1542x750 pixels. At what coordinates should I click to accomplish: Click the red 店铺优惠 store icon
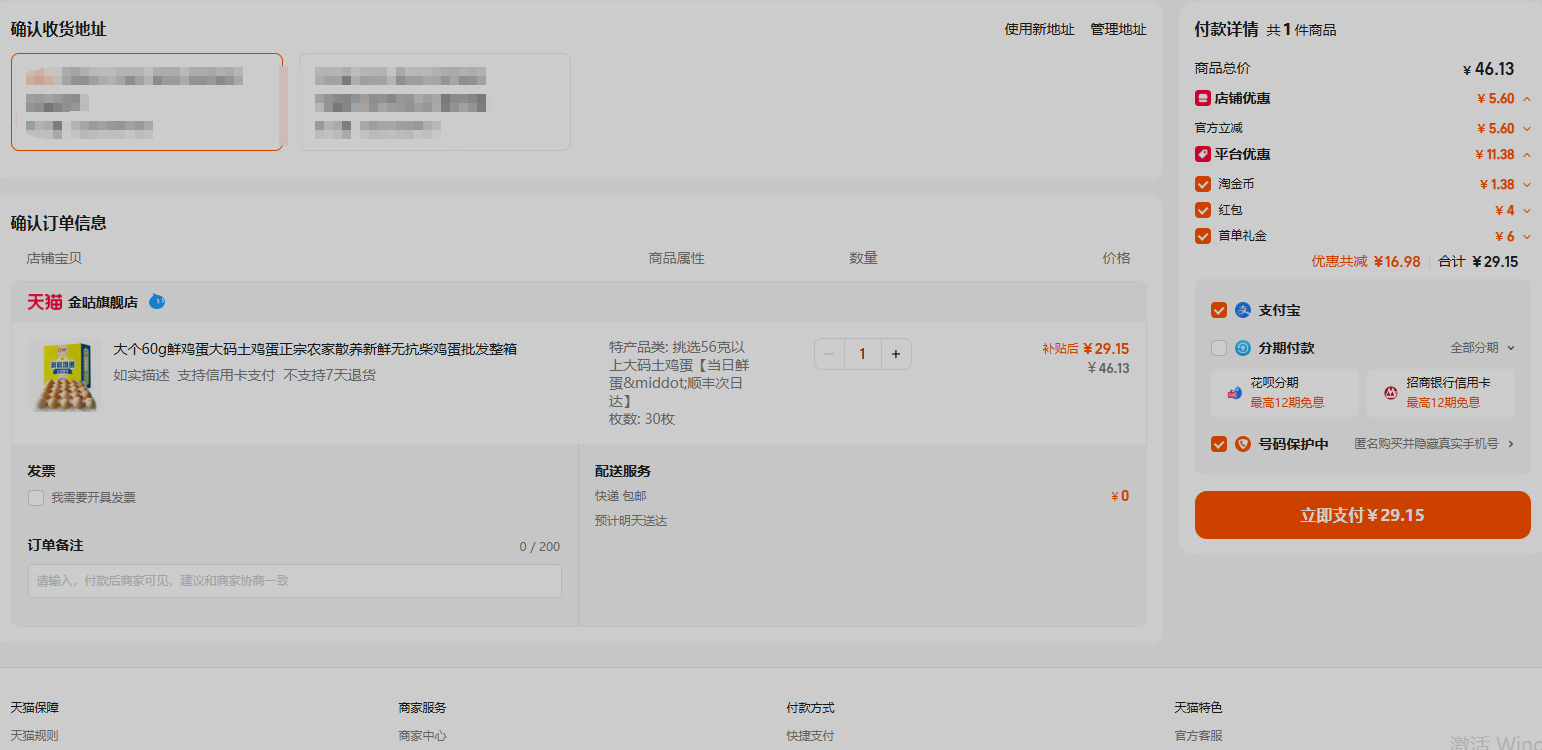tap(1203, 98)
